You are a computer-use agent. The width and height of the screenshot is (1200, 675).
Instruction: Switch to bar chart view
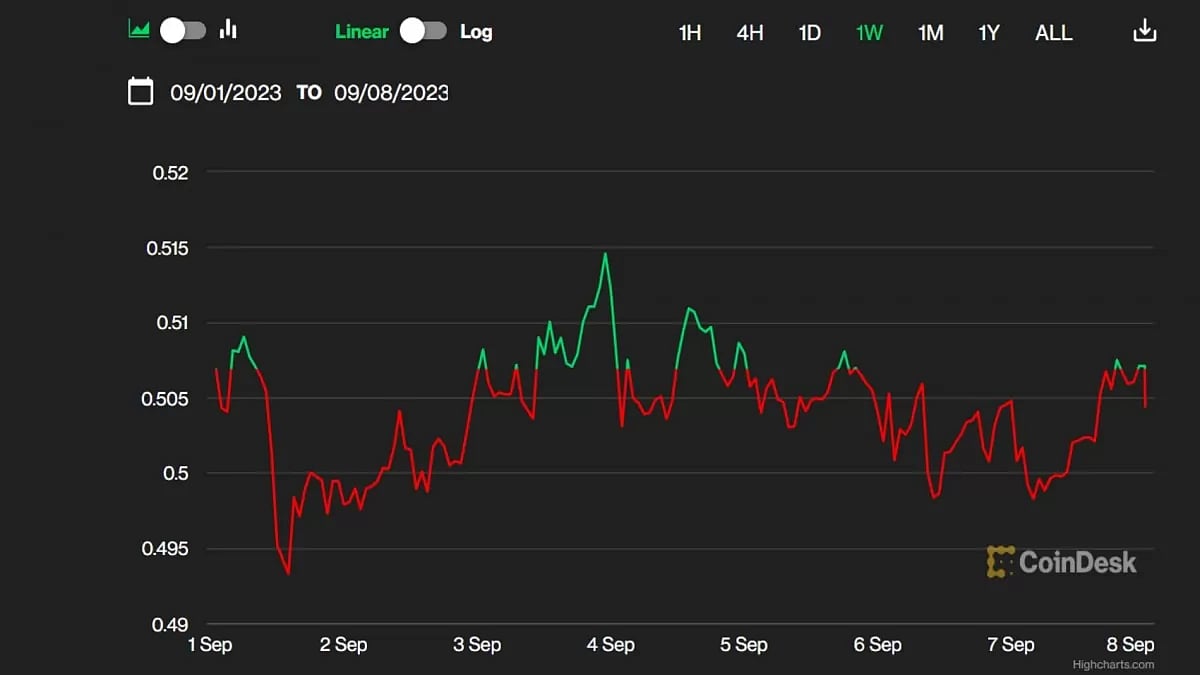pyautogui.click(x=228, y=30)
